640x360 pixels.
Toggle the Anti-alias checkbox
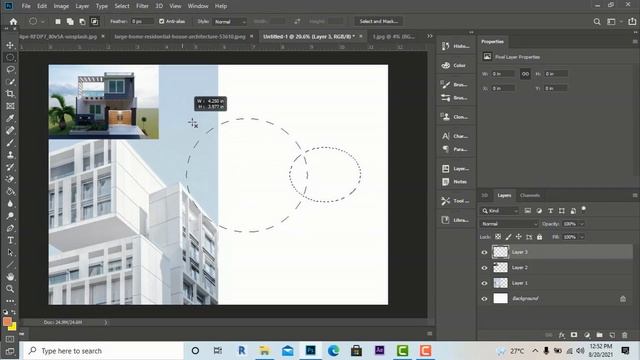(x=162, y=21)
